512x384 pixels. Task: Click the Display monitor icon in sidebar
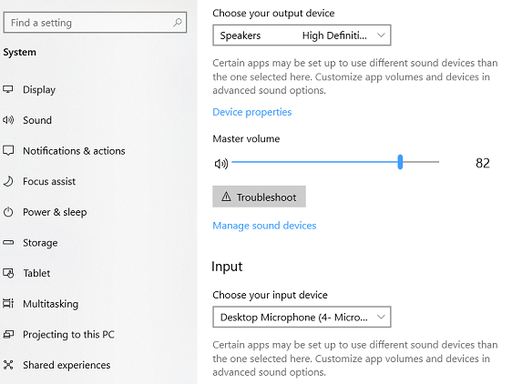[8, 89]
